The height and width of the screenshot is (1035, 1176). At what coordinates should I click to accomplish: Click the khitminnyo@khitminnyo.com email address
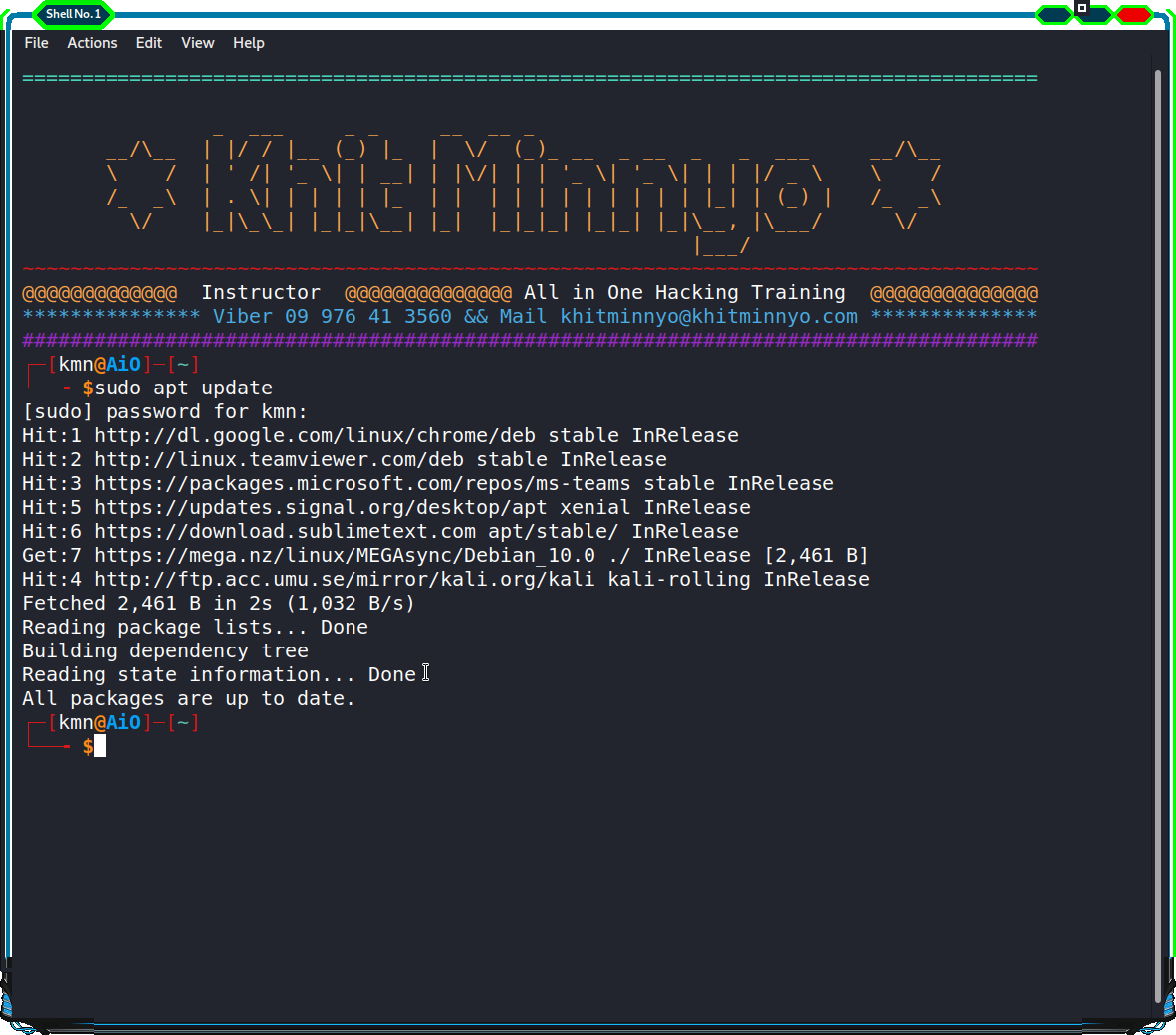[x=709, y=316]
